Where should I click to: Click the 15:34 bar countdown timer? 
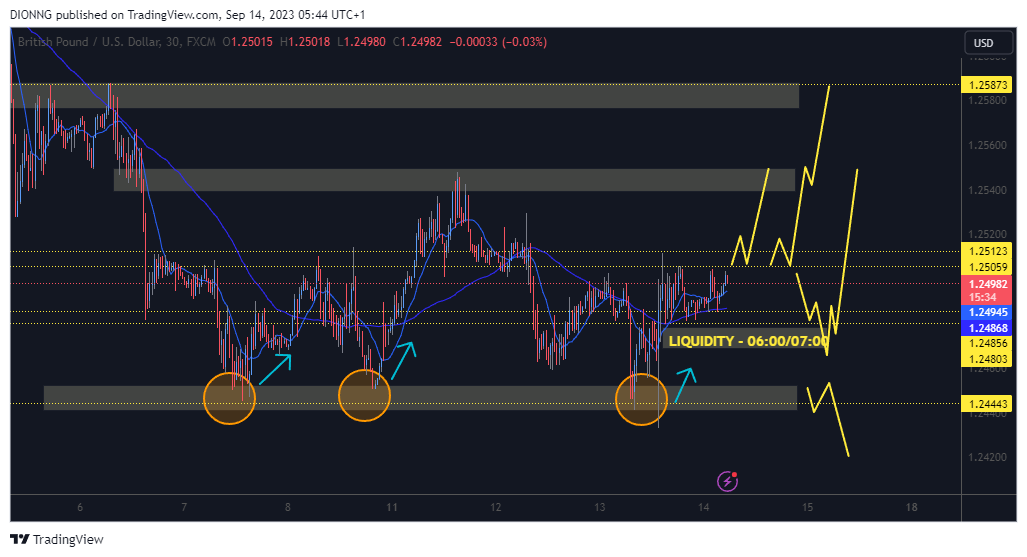(x=982, y=298)
